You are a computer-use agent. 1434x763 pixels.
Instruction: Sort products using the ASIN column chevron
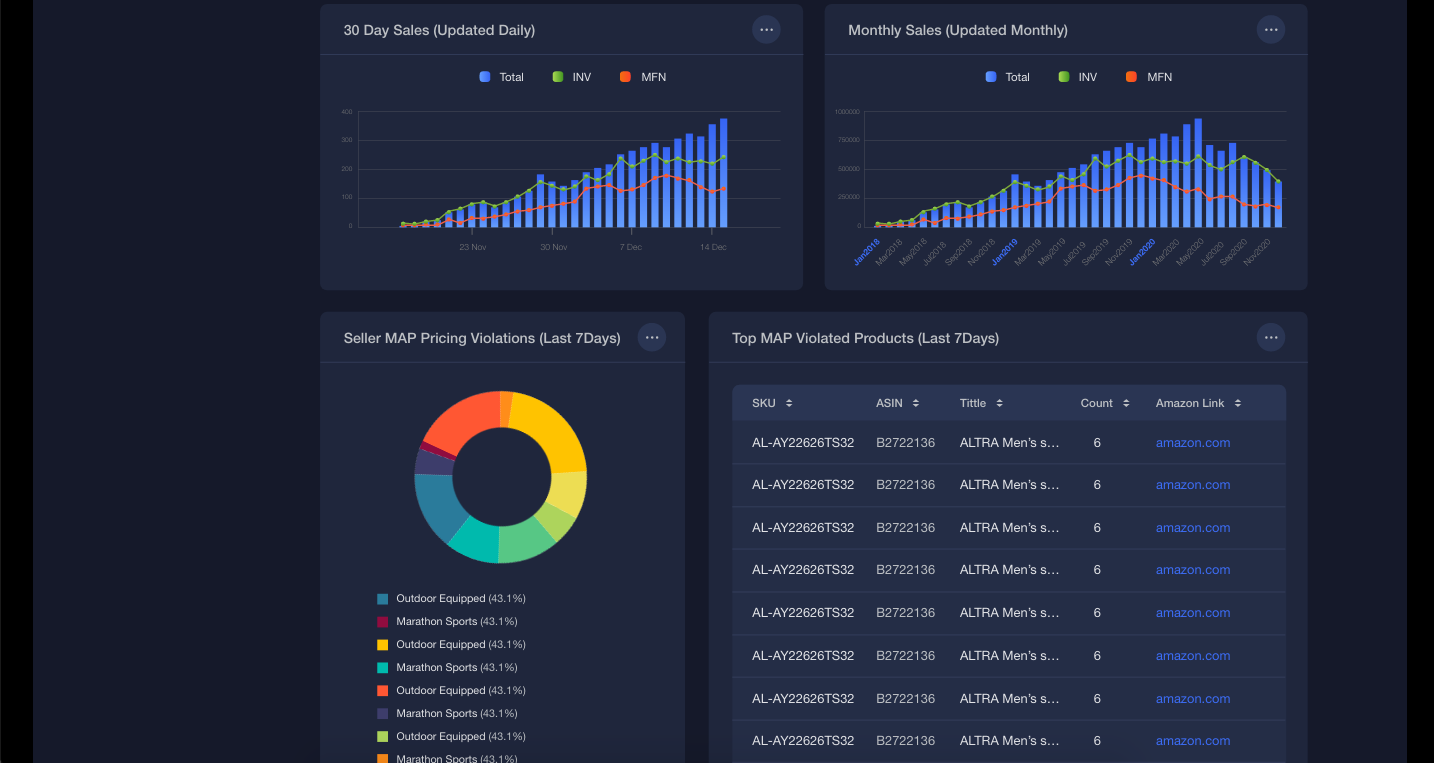(x=918, y=402)
